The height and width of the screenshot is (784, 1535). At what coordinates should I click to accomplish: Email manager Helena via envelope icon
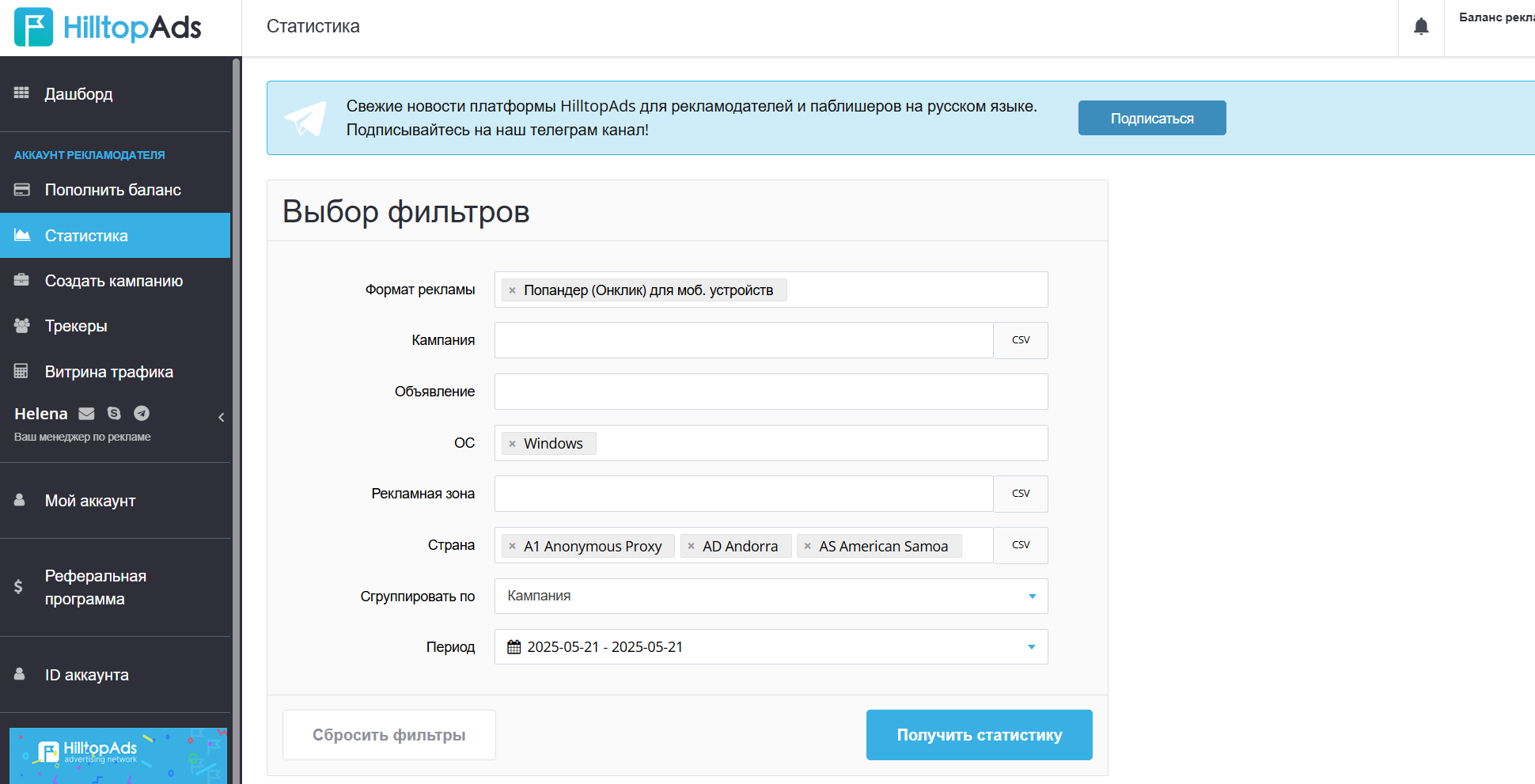coord(87,414)
